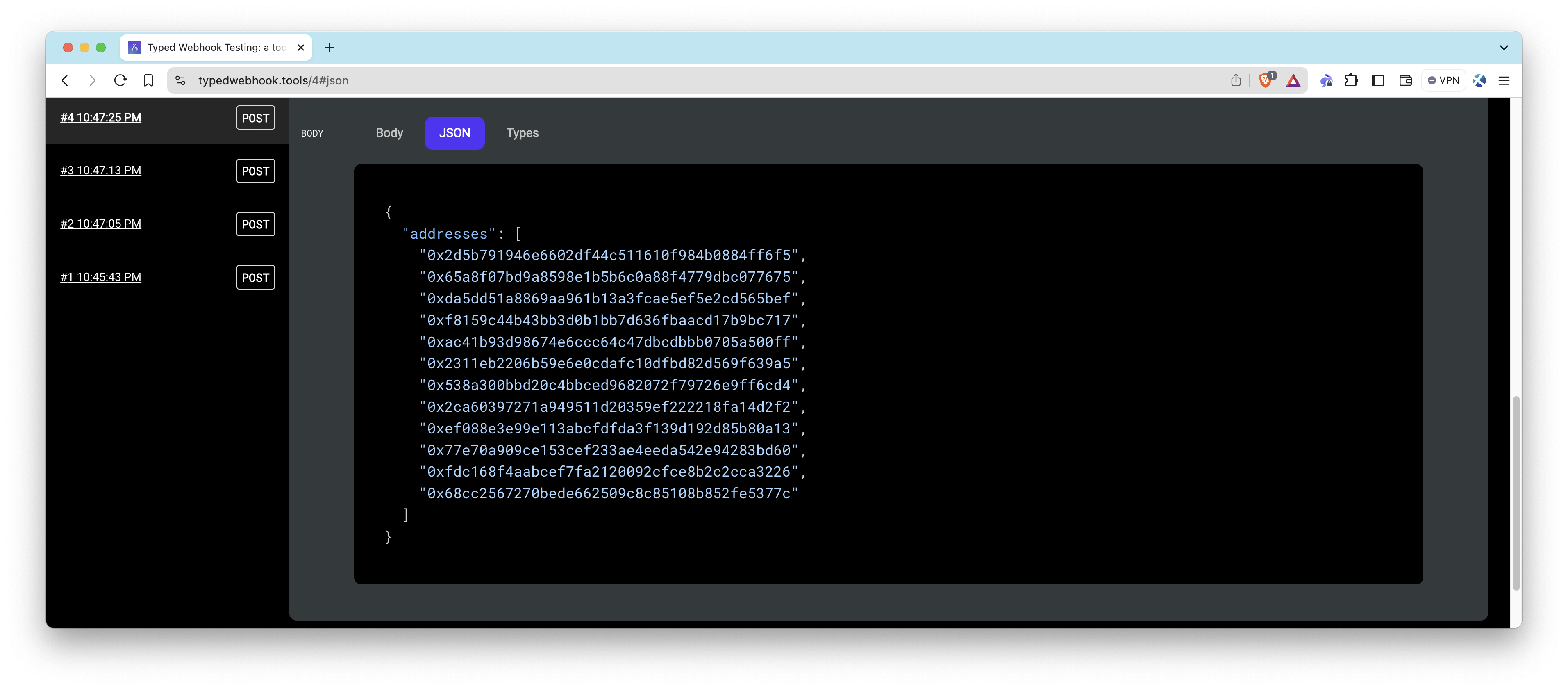Click address 0x2ca60397271a949511d20359ef222218fa14d2f2
The image size is (1568, 689).
[609, 406]
